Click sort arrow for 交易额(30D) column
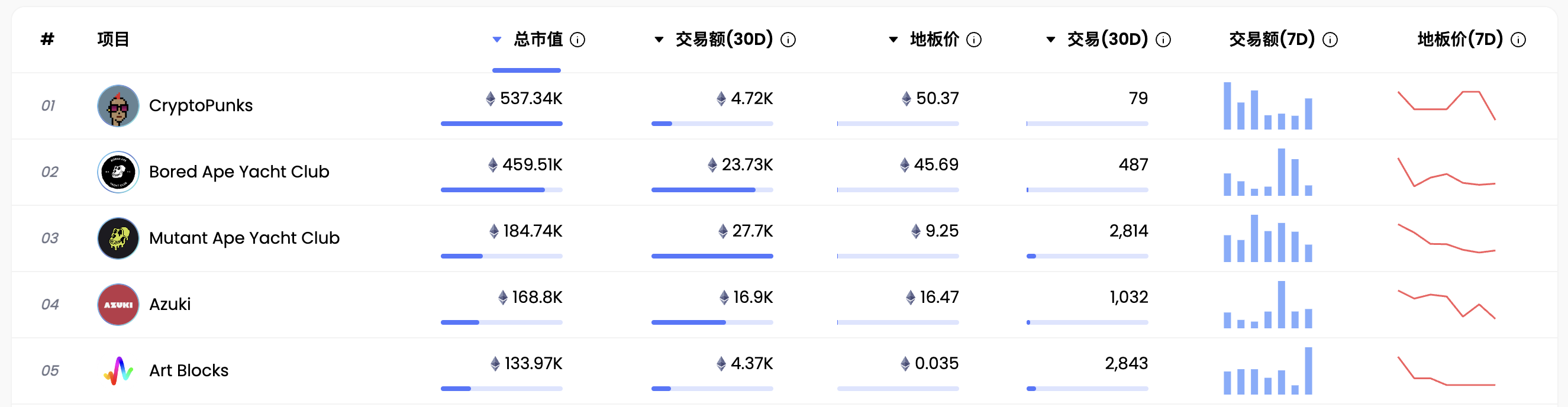Screen dimensions: 1568x407 (659, 40)
